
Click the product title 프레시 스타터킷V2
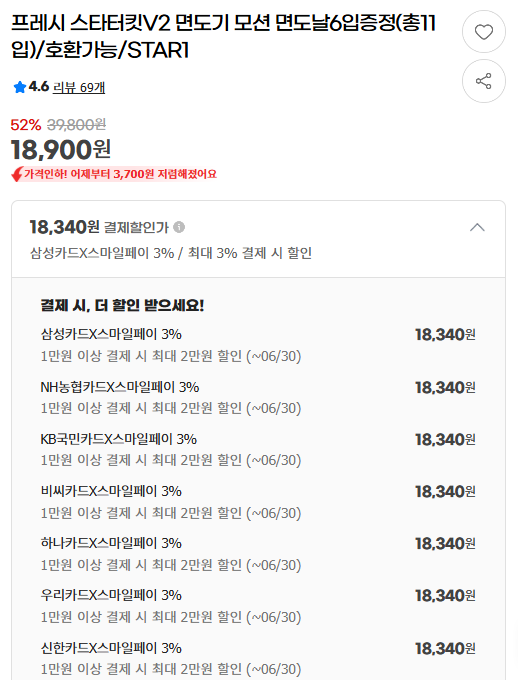[x=223, y=36]
